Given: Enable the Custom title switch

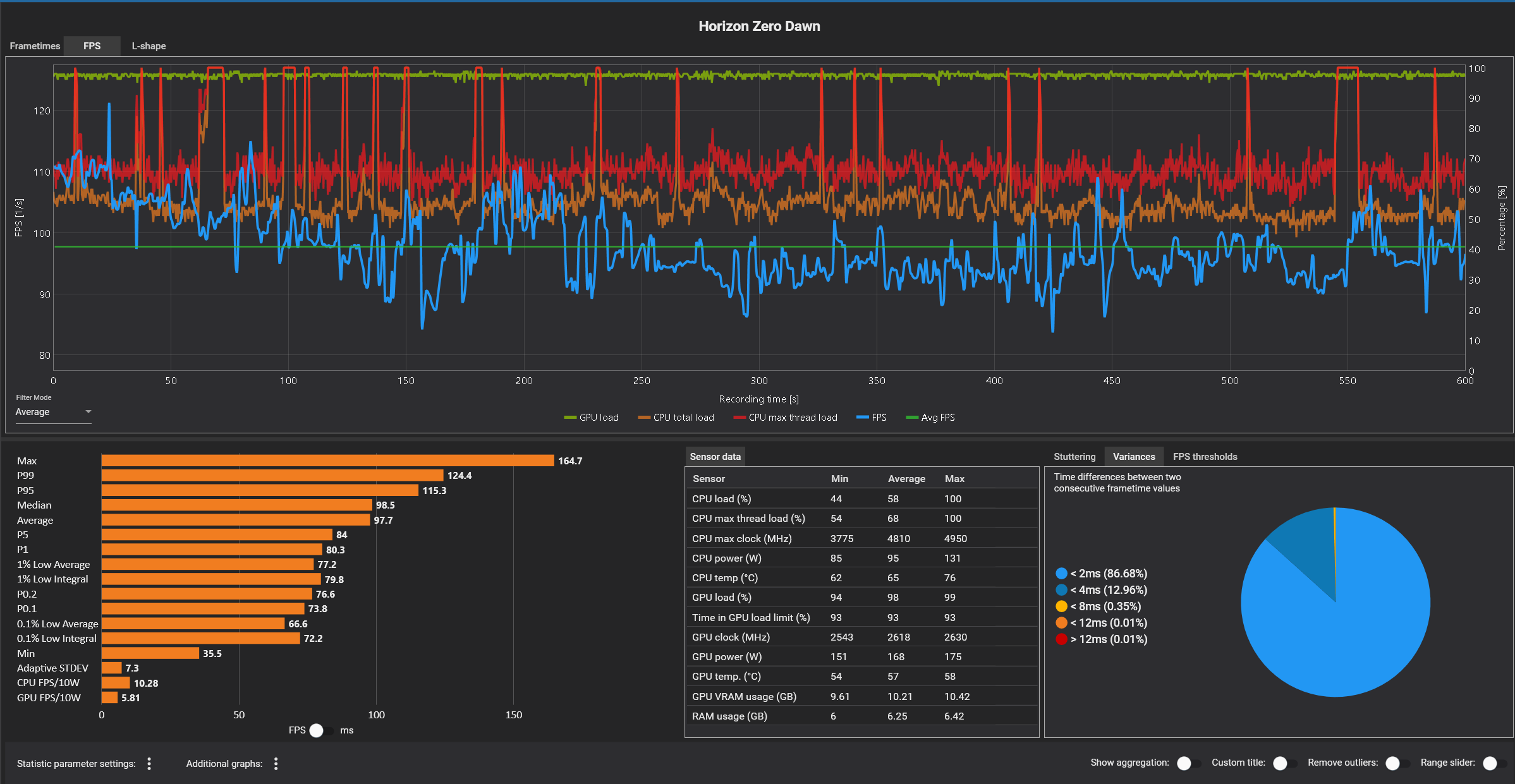Looking at the screenshot, I should tap(1284, 763).
